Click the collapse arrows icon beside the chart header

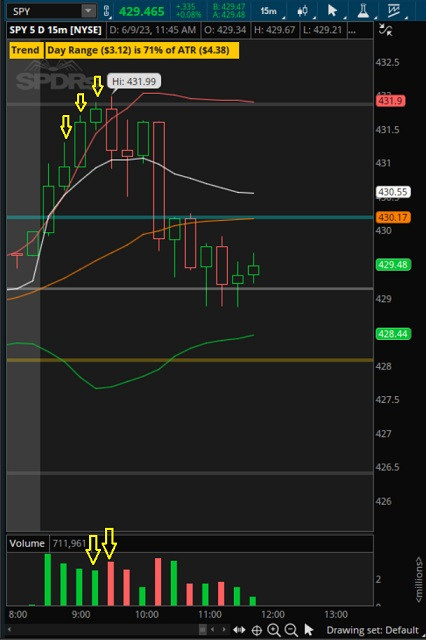tap(386, 30)
